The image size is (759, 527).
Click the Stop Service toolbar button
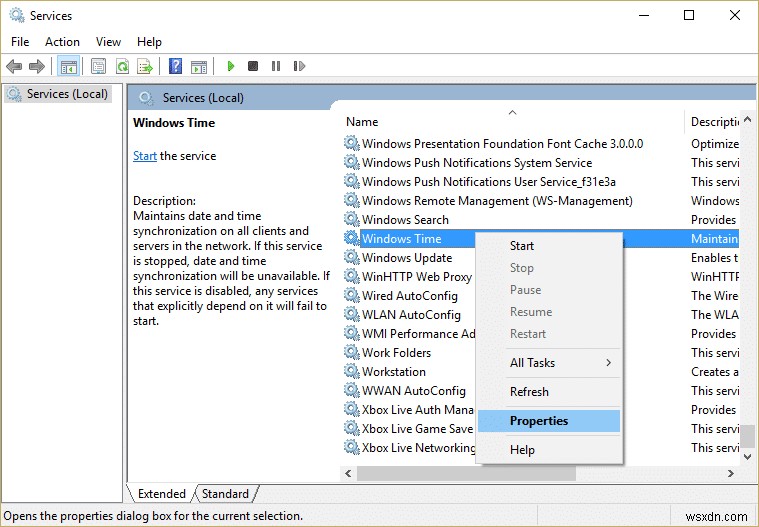coord(253,66)
